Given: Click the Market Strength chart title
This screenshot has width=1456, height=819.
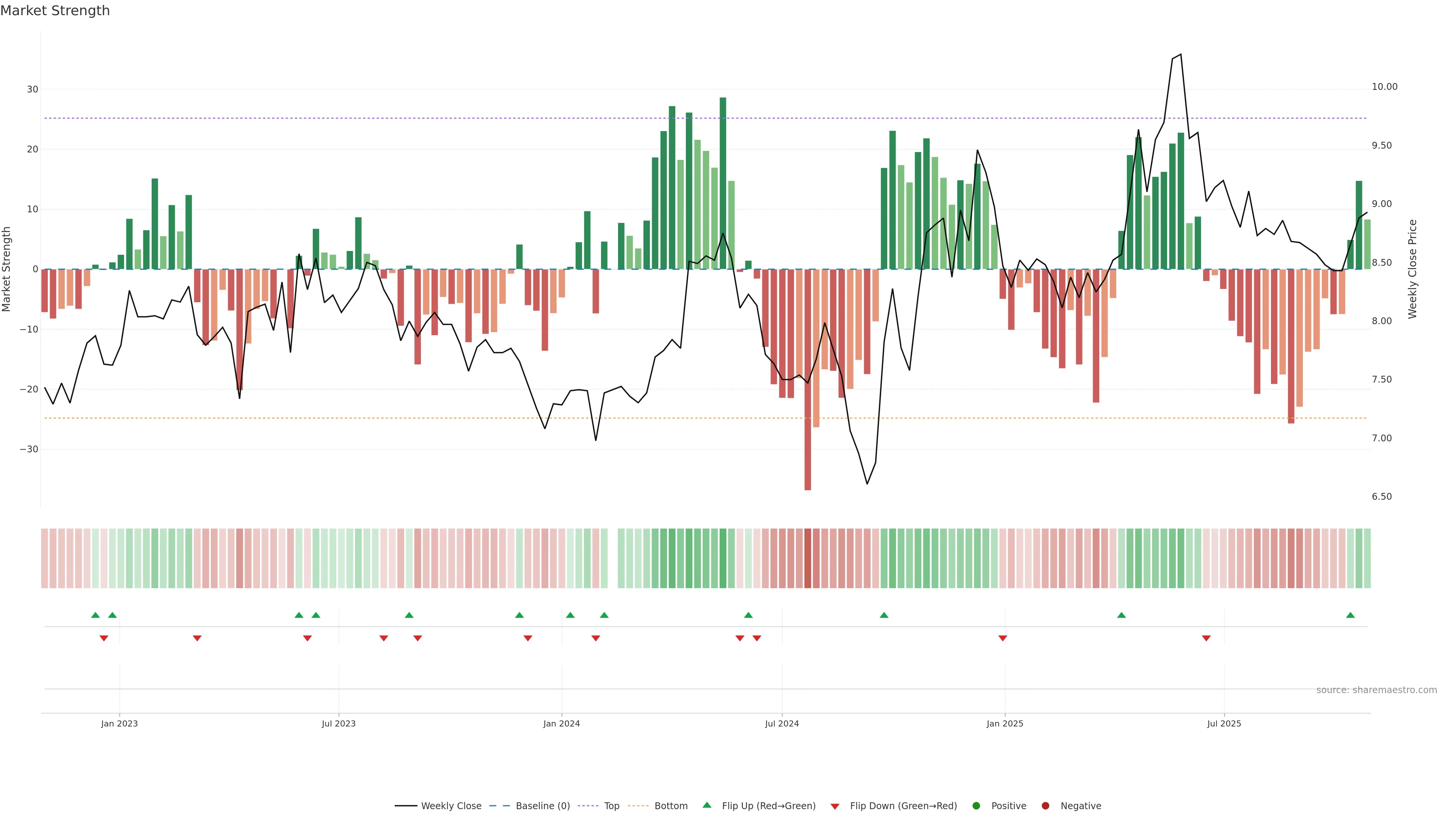Looking at the screenshot, I should point(55,11).
